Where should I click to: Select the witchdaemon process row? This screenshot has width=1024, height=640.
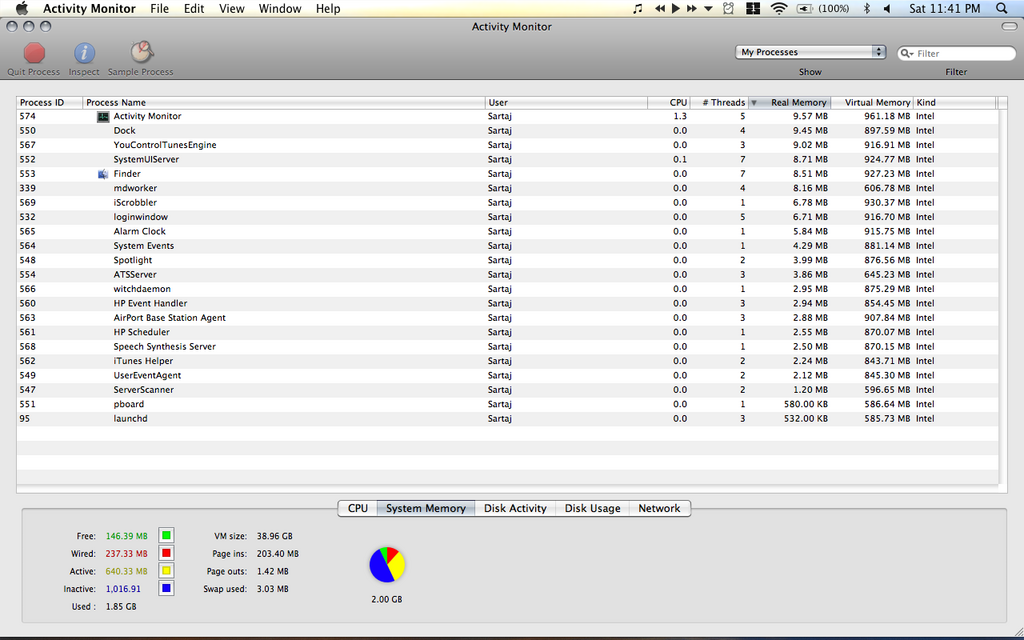[x=507, y=289]
